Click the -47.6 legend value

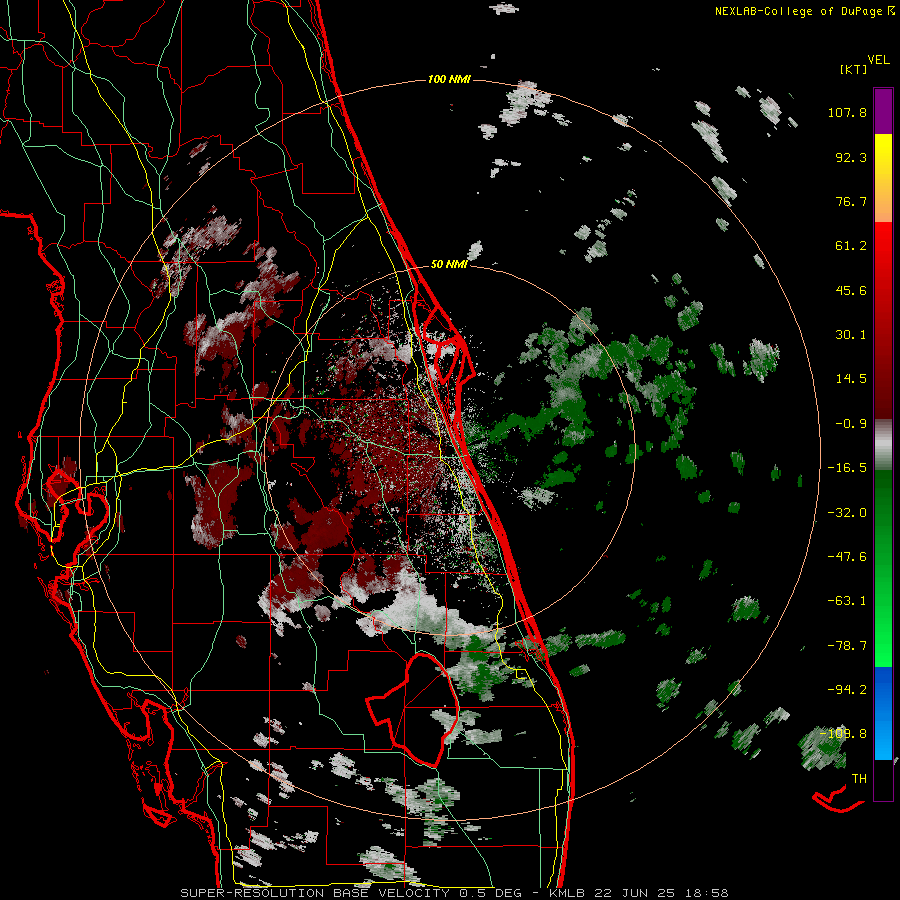847,557
